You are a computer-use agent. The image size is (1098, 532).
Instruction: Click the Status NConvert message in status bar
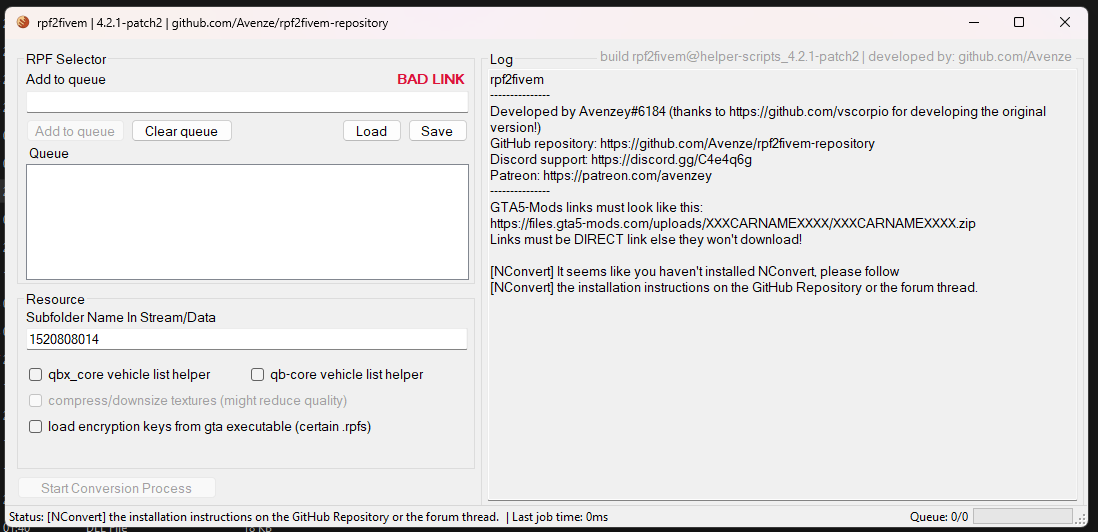click(x=253, y=517)
